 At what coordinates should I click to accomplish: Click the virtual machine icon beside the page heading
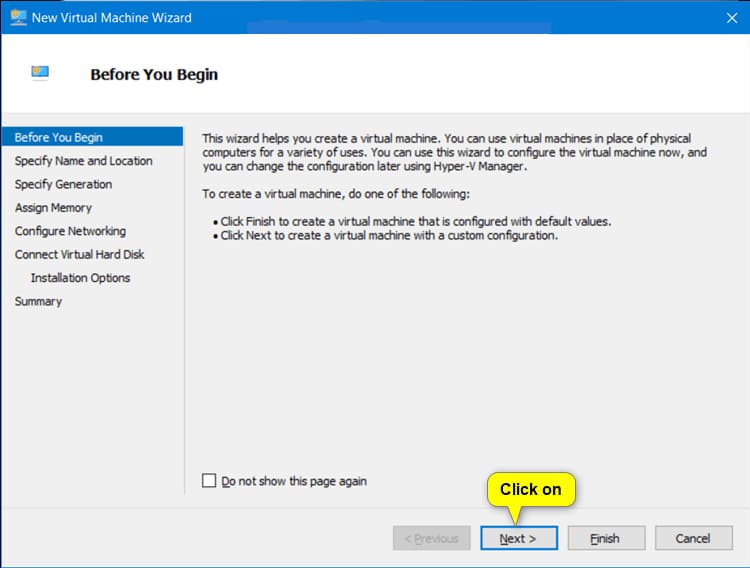click(40, 73)
